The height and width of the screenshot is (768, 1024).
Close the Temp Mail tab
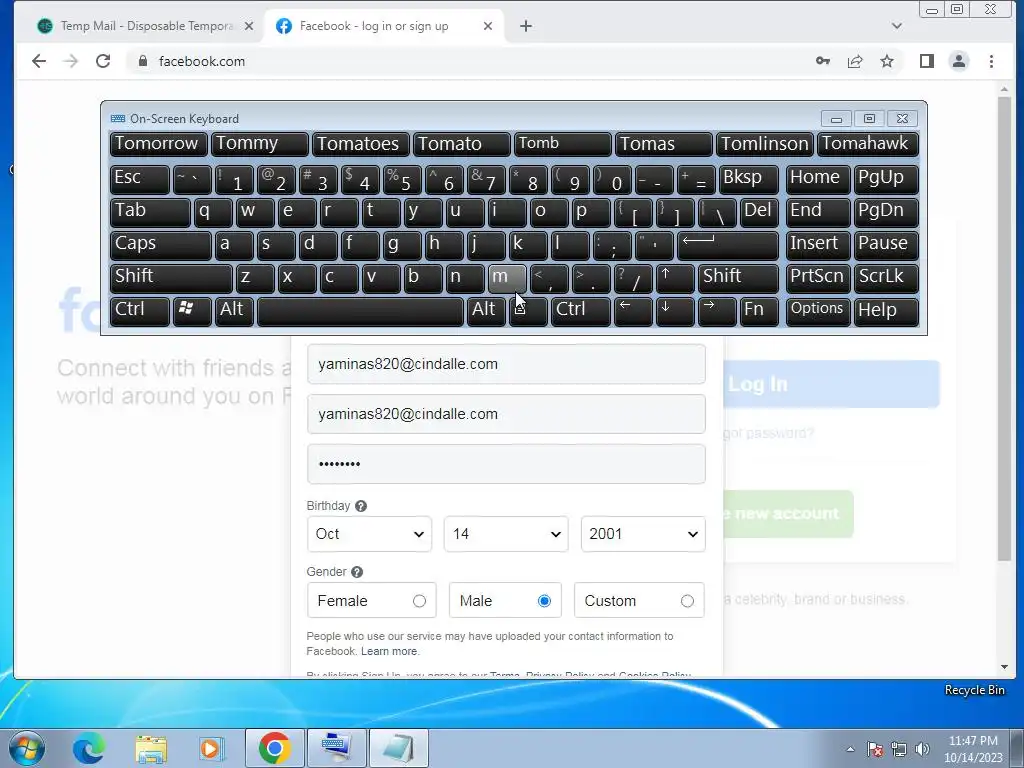tap(249, 26)
